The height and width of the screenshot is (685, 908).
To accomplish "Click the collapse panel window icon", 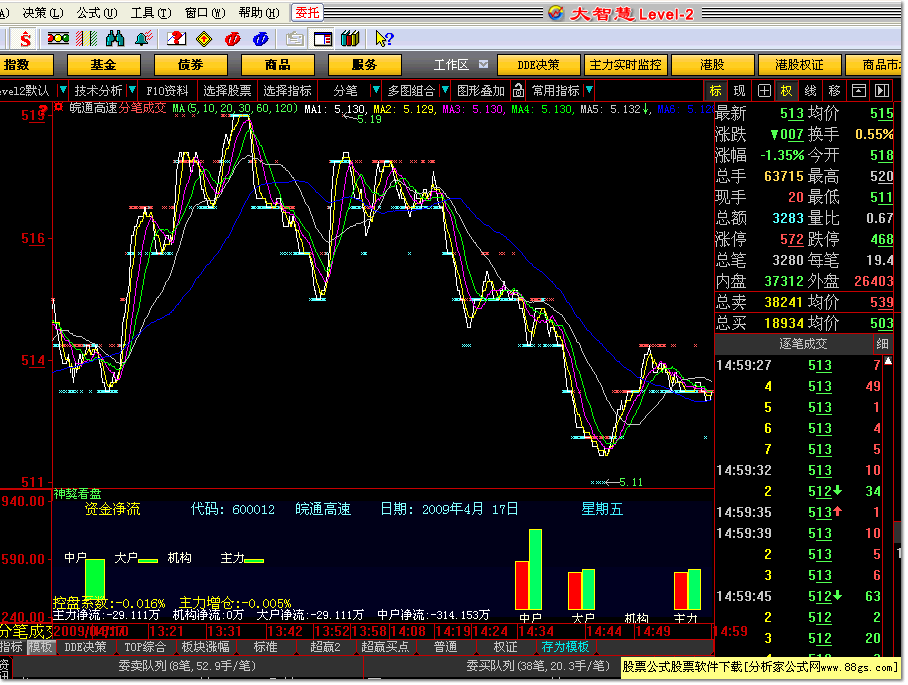I will [858, 91].
